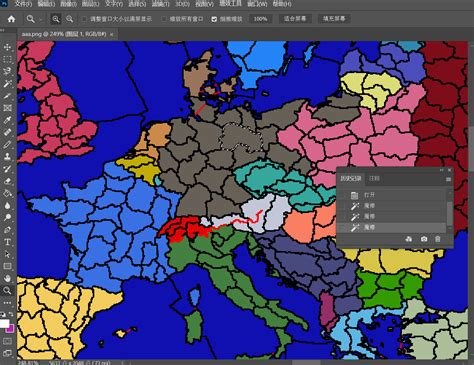Select the Magic Wand tool in the toolbar

[x=7, y=84]
